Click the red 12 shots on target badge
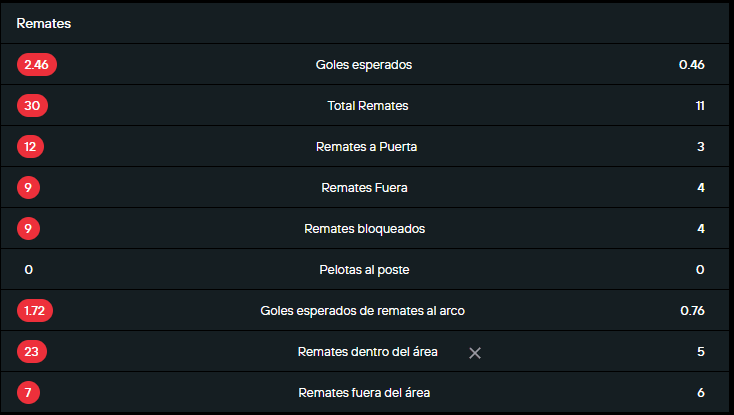 point(31,147)
